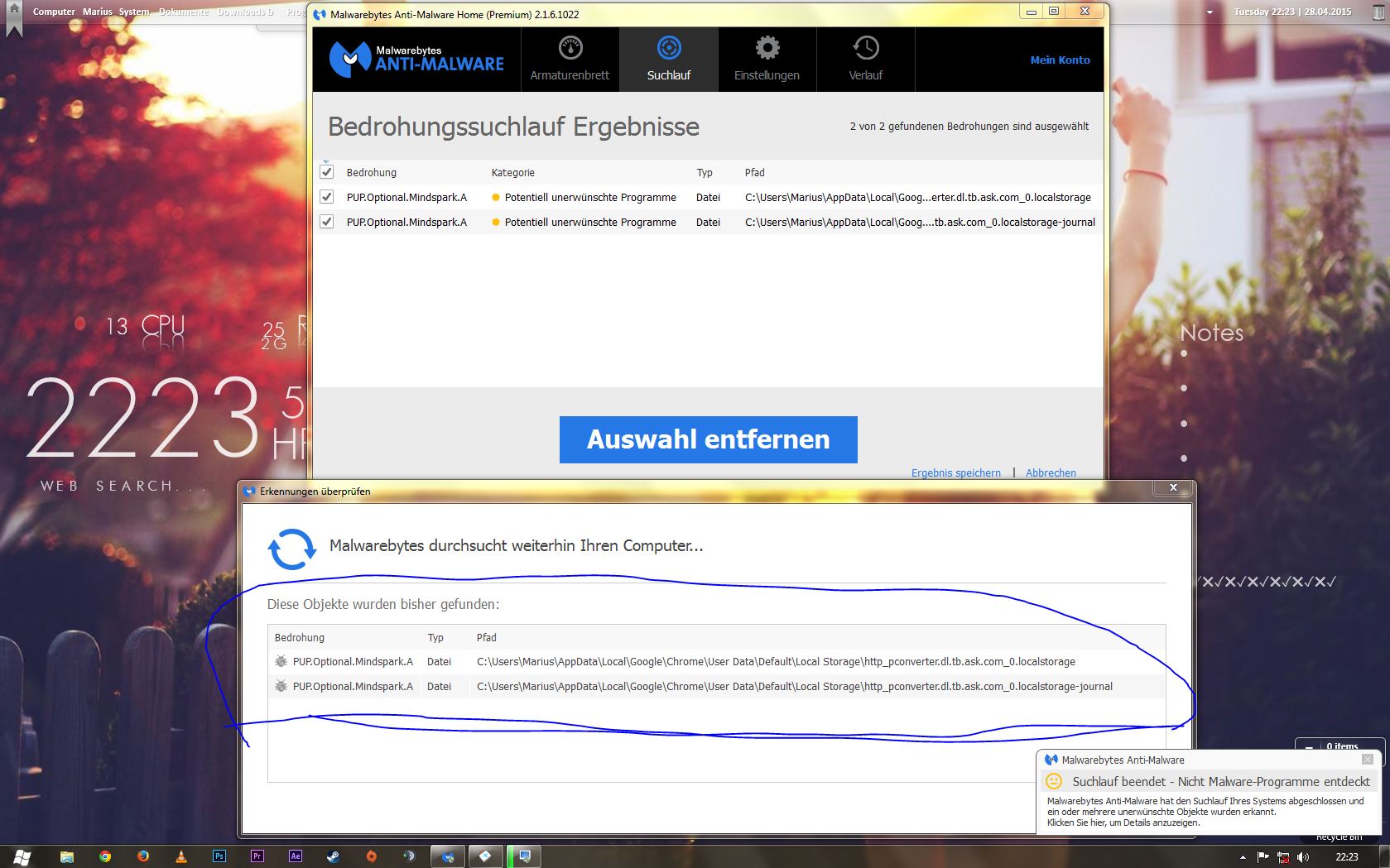Open Windows Explorer from the taskbar
Screen dimensions: 1390x868
67,856
